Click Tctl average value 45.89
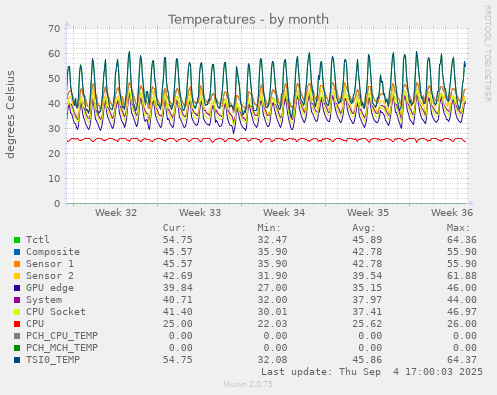Screen dimensions: 497x395 coord(367,240)
